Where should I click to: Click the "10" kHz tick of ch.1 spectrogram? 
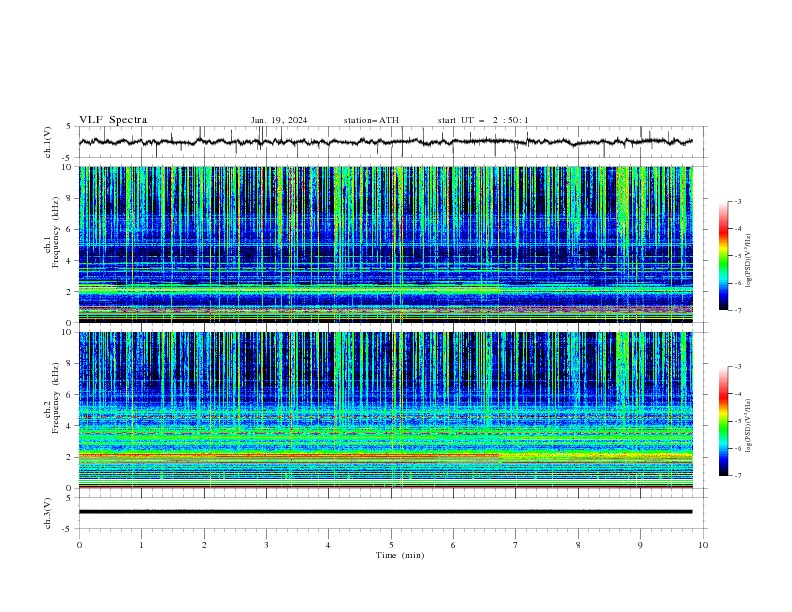pyautogui.click(x=69, y=167)
